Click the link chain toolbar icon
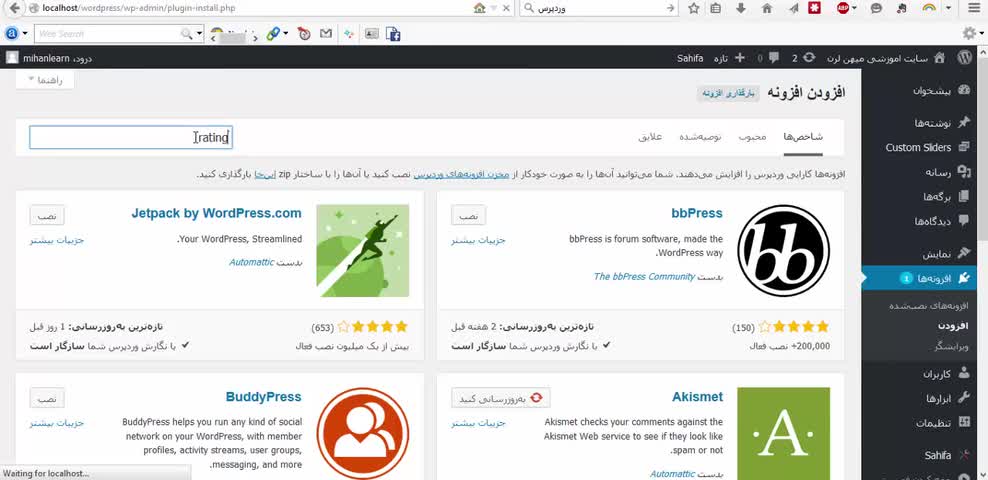Screen dimensions: 988x480 273,33
